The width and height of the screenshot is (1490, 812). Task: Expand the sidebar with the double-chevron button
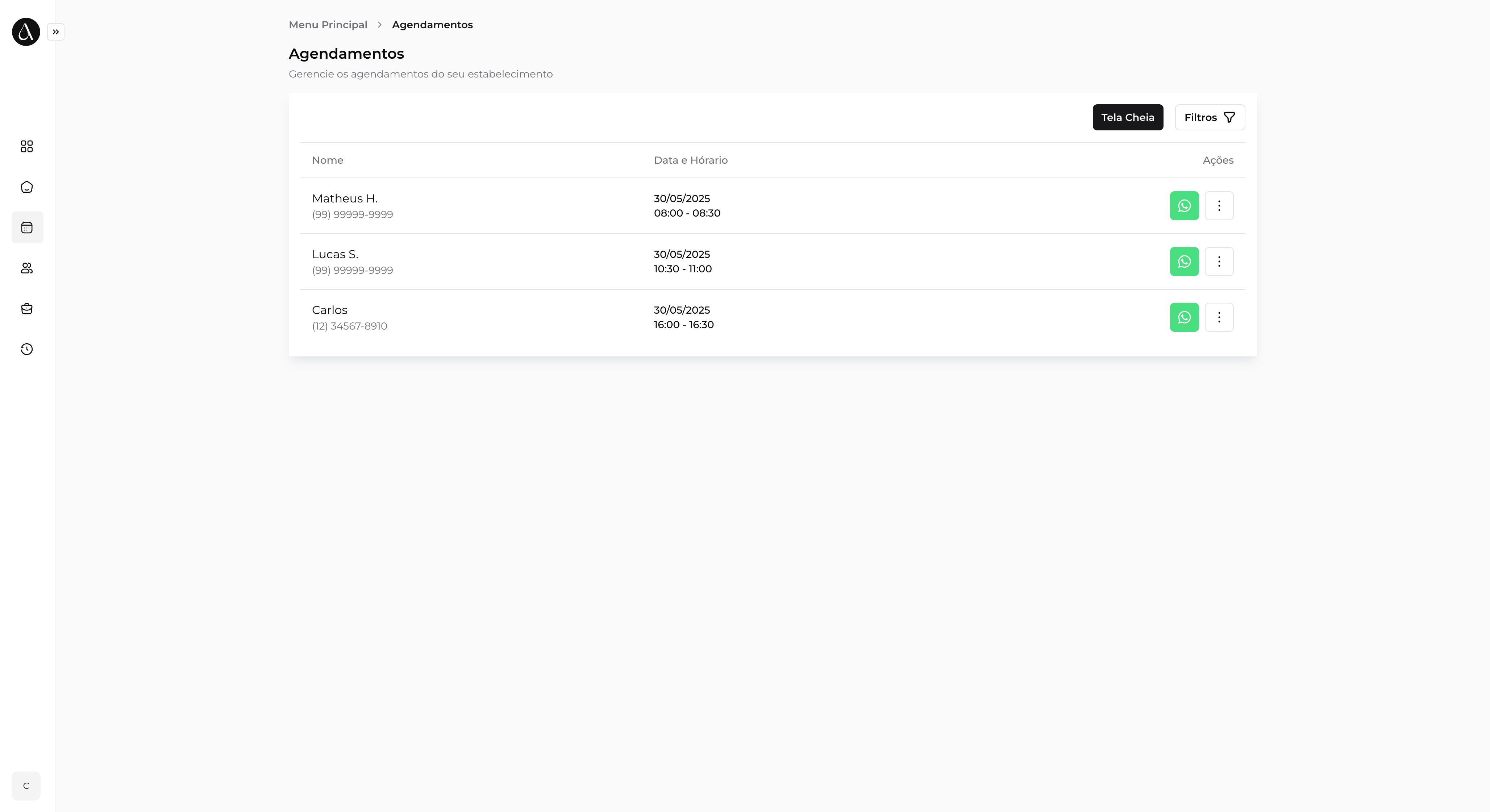point(55,32)
